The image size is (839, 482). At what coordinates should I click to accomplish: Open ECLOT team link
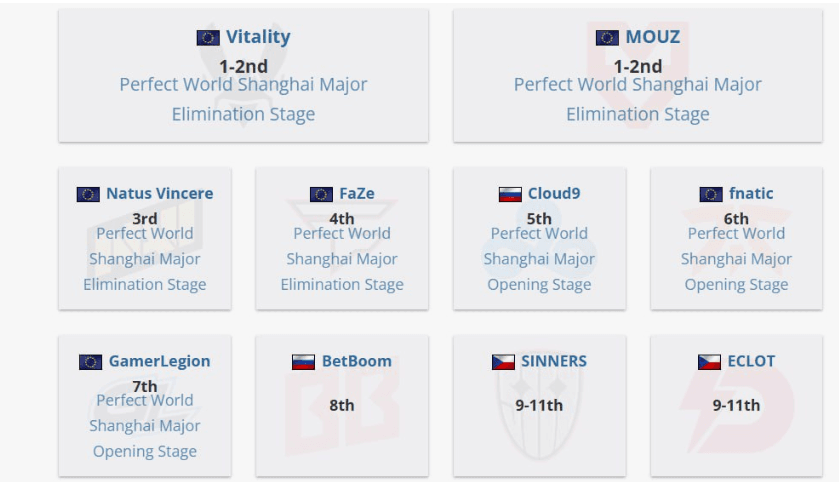(751, 361)
